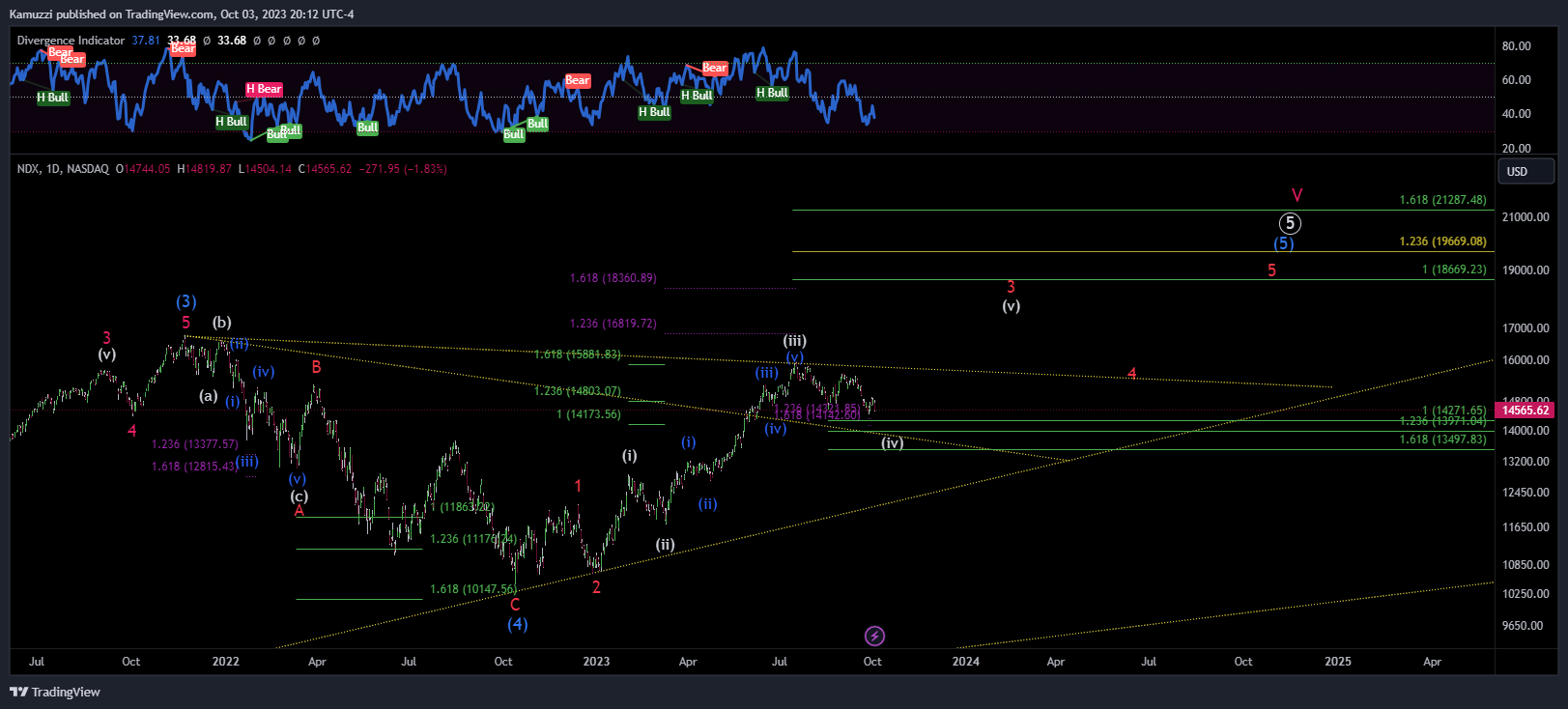Click the white (b) wave label
This screenshot has width=1568, height=709.
coord(222,323)
